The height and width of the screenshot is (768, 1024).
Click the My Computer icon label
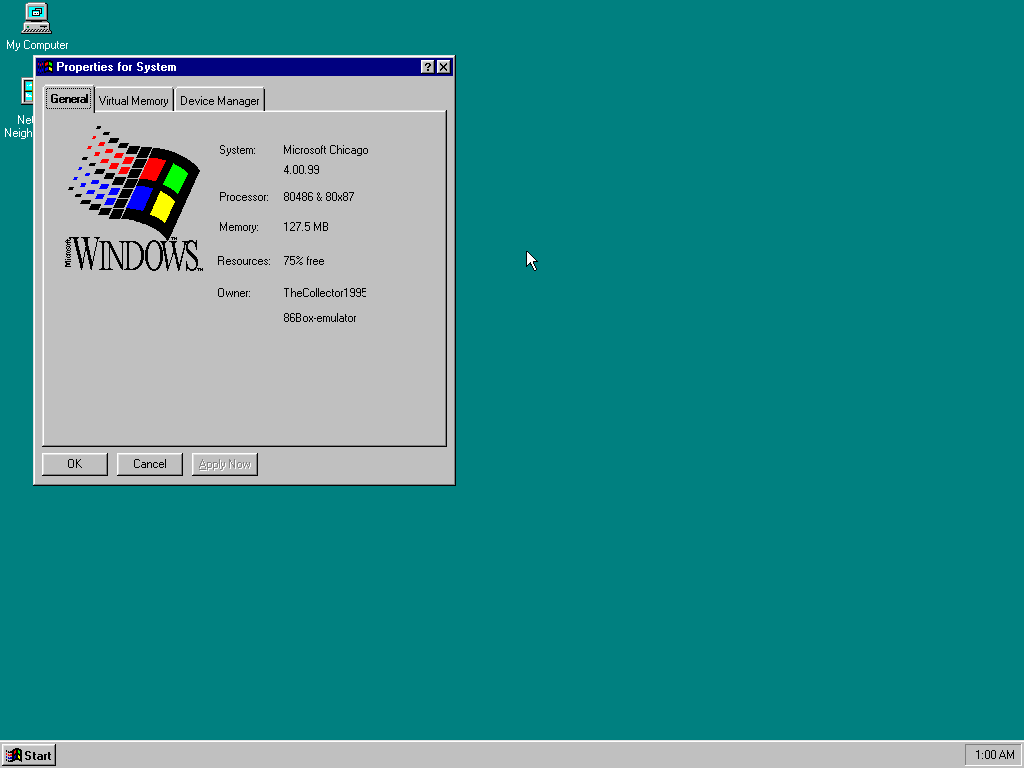tap(37, 45)
